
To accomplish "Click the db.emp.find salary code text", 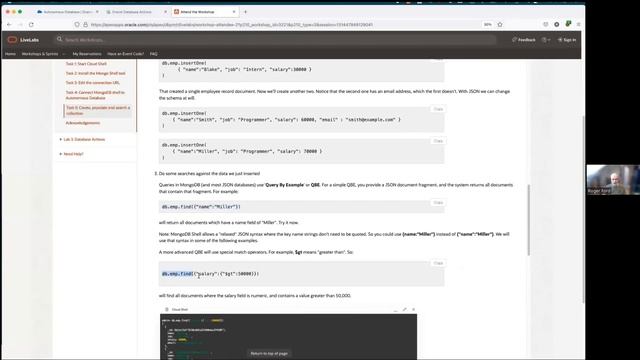I will click(210, 274).
